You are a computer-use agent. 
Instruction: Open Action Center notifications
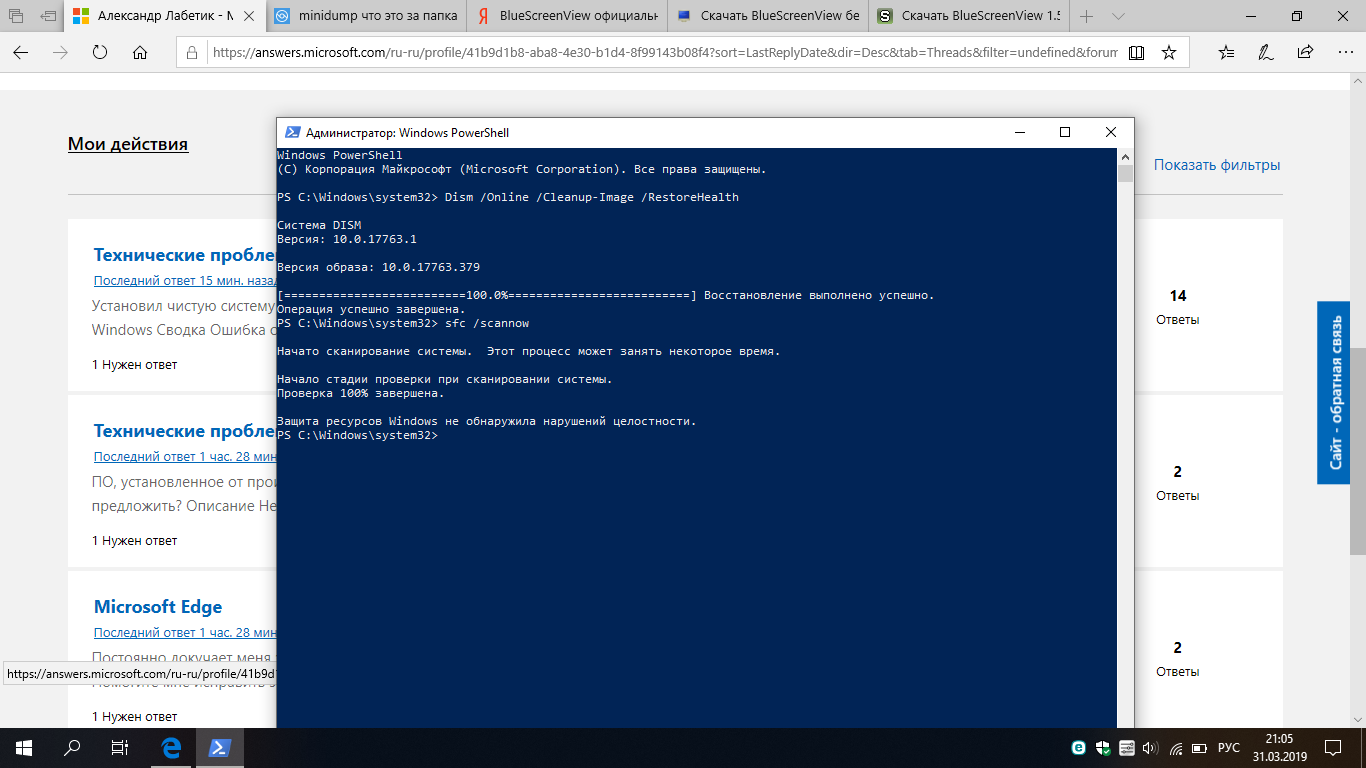point(1334,747)
